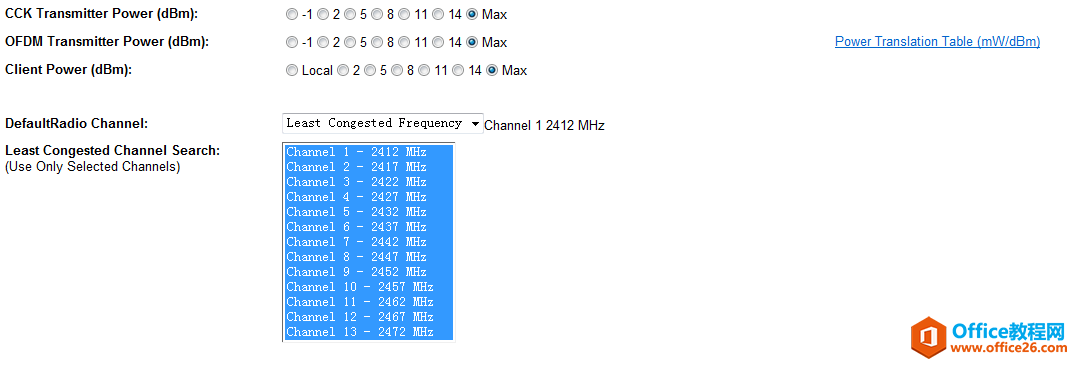
Task: Select Channel 6 - 2437 MHz in list
Action: pyautogui.click(x=369, y=227)
